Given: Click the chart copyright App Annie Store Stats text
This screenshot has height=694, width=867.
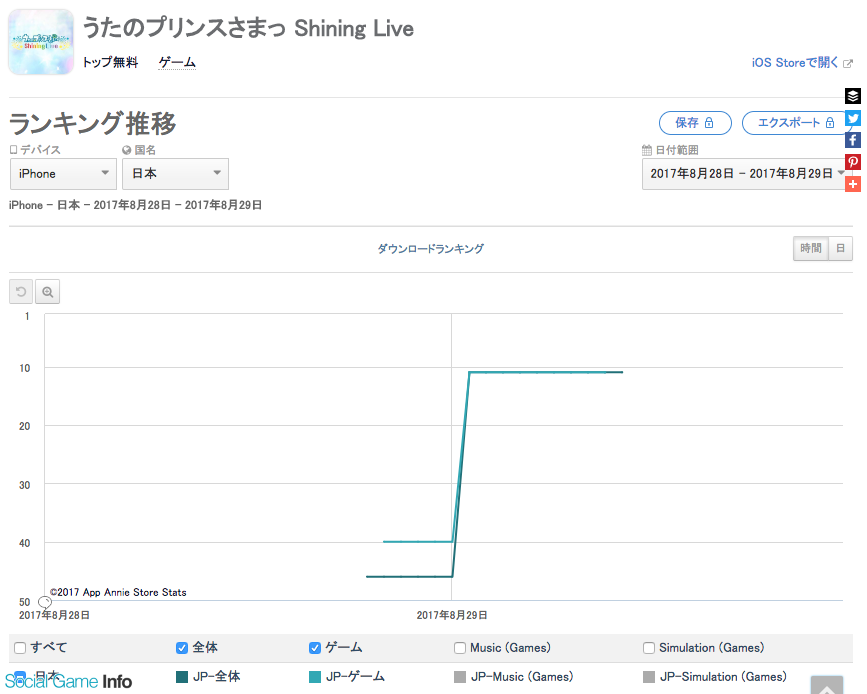Looking at the screenshot, I should (x=118, y=592).
